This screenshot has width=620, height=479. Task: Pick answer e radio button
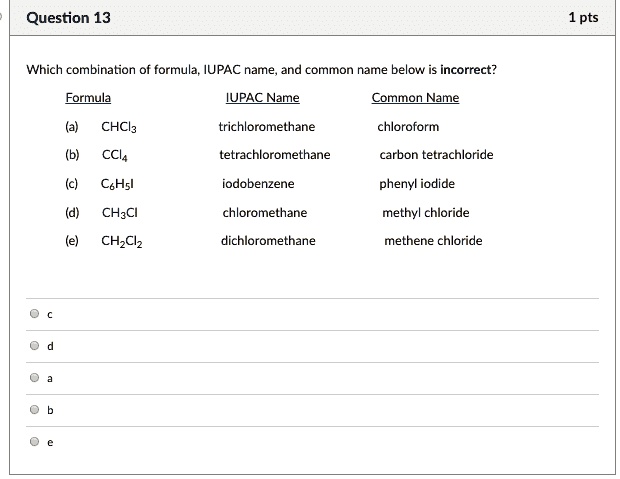(35, 442)
